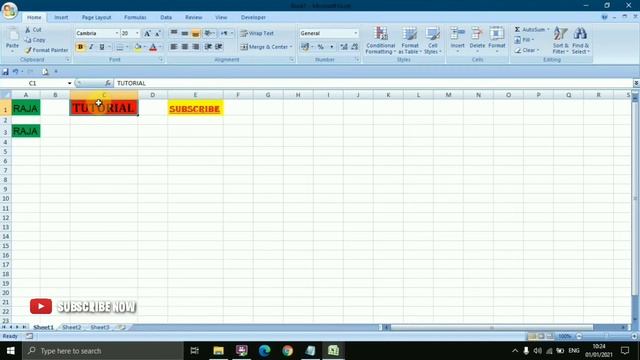Viewport: 640px width, 360px height.
Task: Open Find & Select binoculars
Action: (x=580, y=40)
